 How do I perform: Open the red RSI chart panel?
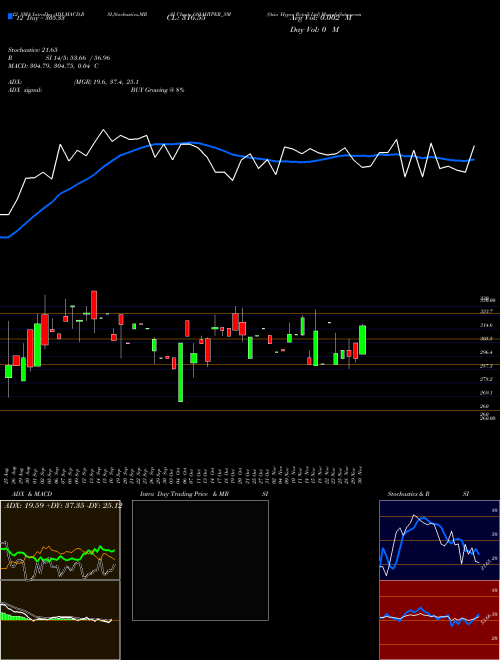439,620
